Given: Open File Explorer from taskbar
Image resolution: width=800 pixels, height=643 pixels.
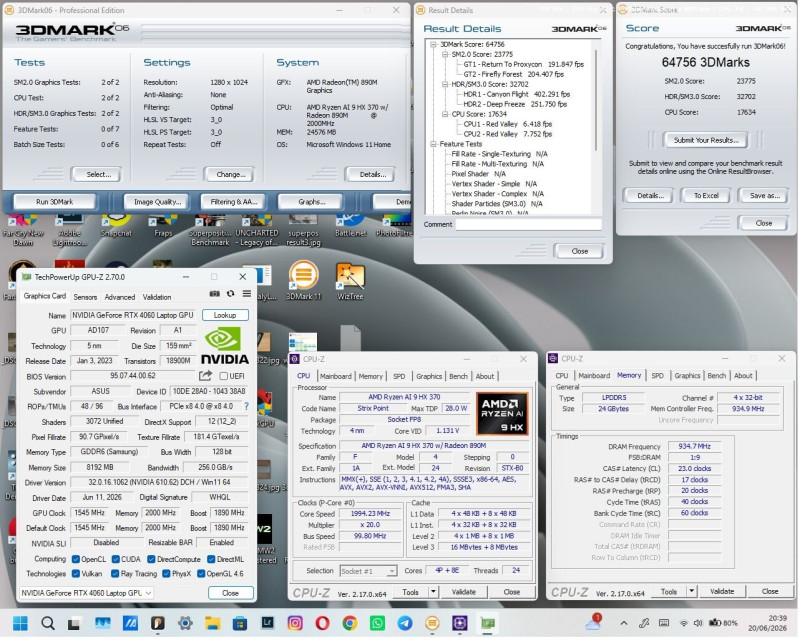Looking at the screenshot, I should coord(213,625).
